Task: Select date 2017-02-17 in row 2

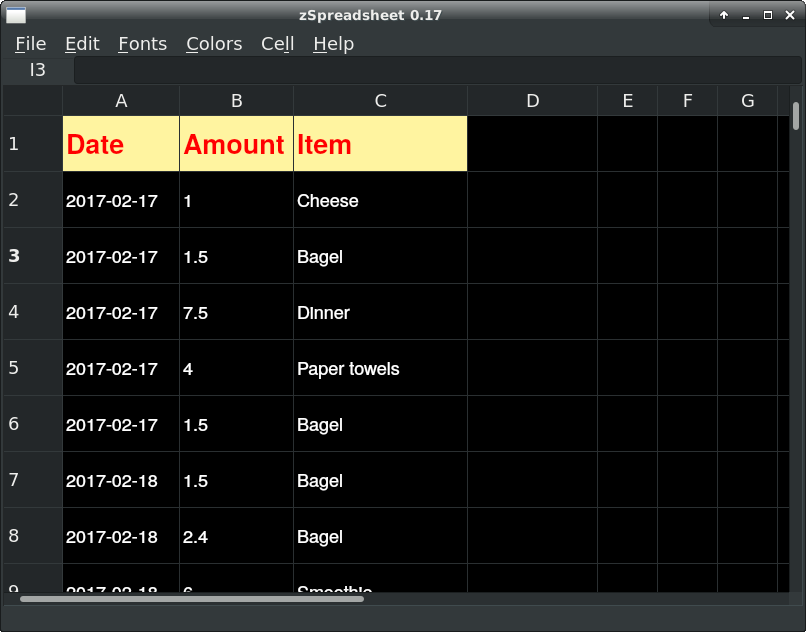Action: pos(121,200)
